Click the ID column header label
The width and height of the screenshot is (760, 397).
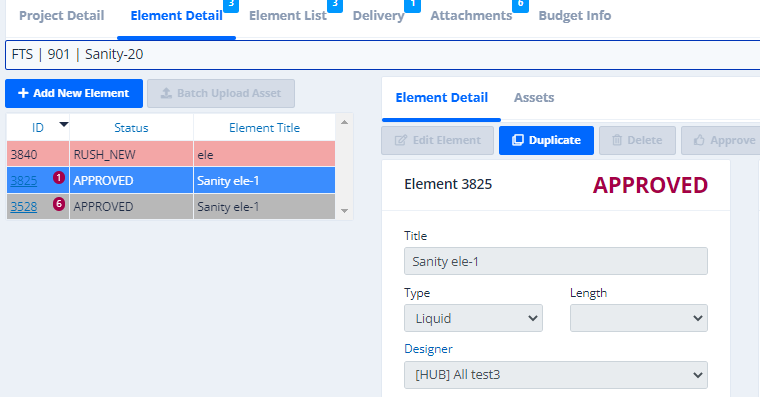38,128
